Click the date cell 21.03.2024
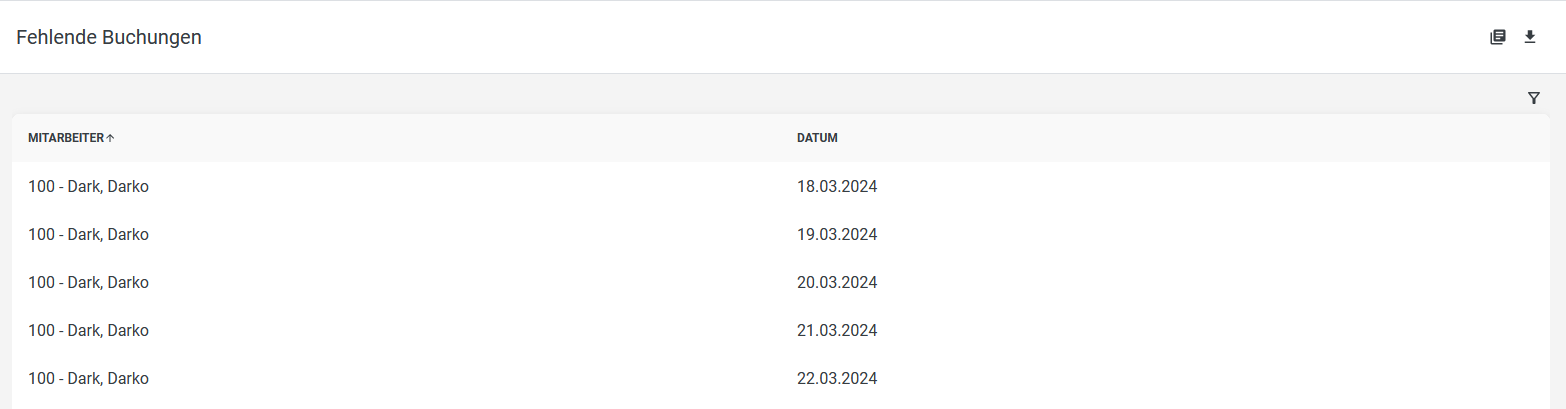The image size is (1566, 409). 837,330
